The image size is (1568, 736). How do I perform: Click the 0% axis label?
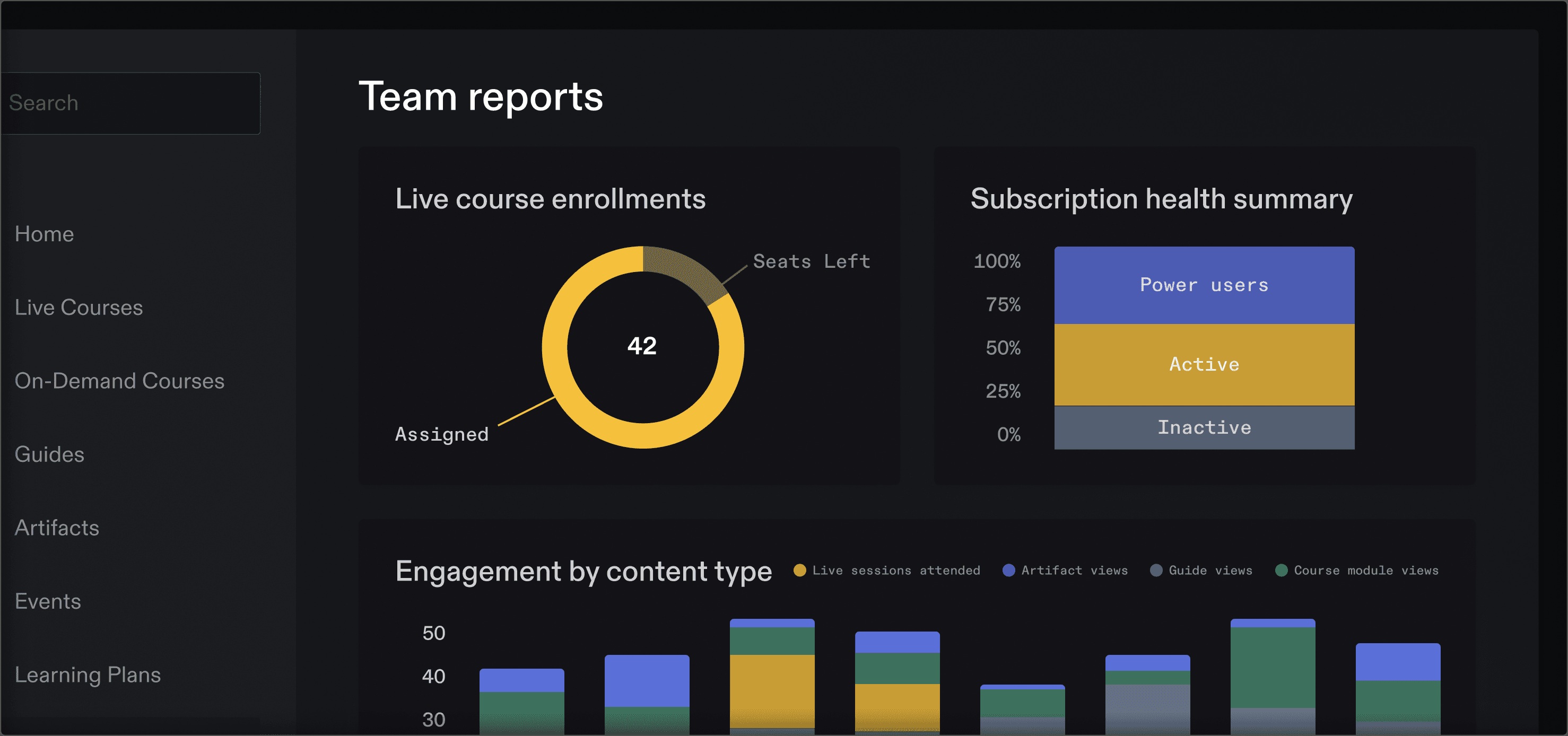coord(1008,434)
